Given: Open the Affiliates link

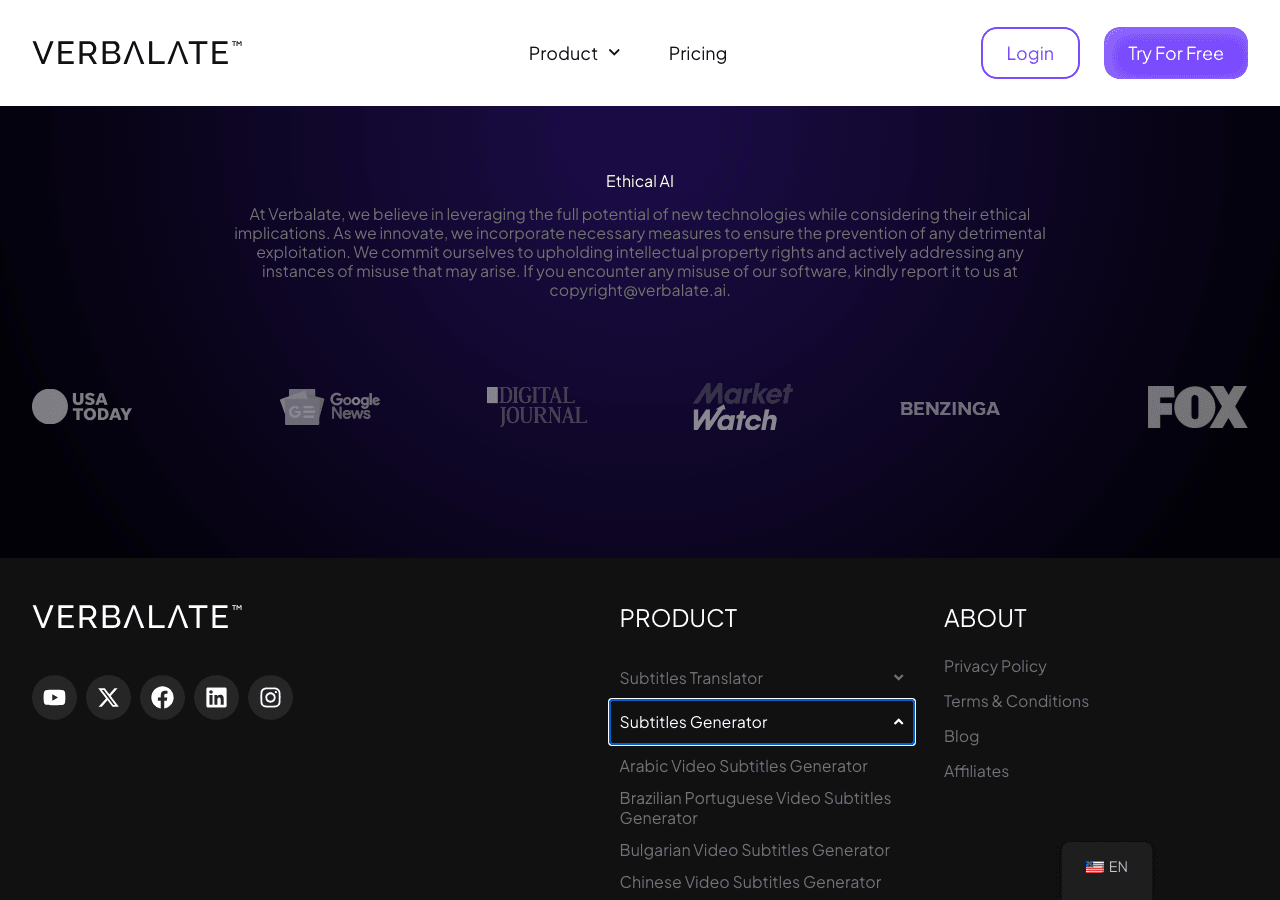Looking at the screenshot, I should (976, 771).
